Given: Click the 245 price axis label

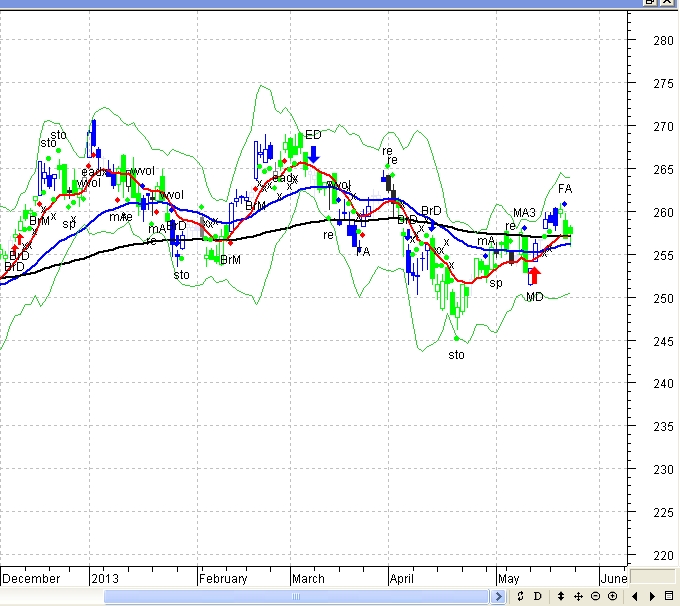Looking at the screenshot, I should 663,341.
